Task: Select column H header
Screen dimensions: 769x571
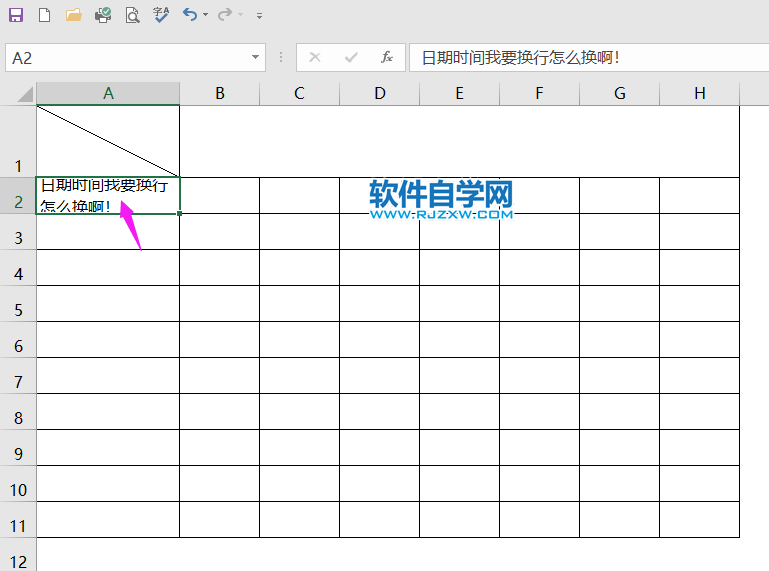Action: 699,93
